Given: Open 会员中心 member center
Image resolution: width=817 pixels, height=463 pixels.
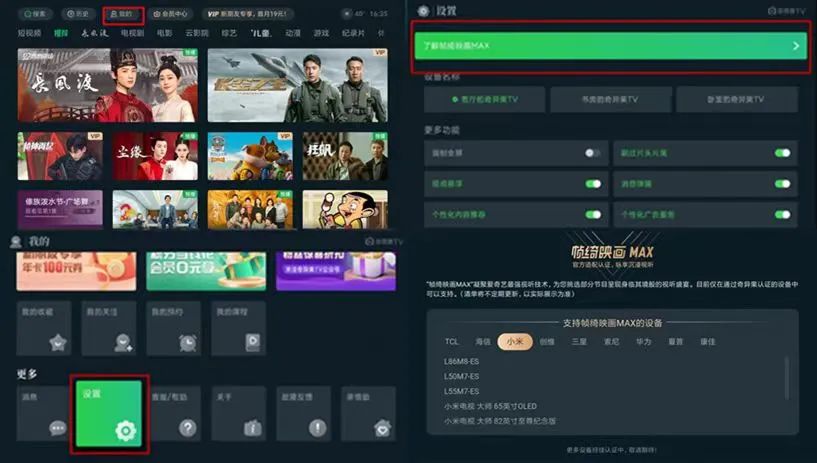Looking at the screenshot, I should [170, 14].
